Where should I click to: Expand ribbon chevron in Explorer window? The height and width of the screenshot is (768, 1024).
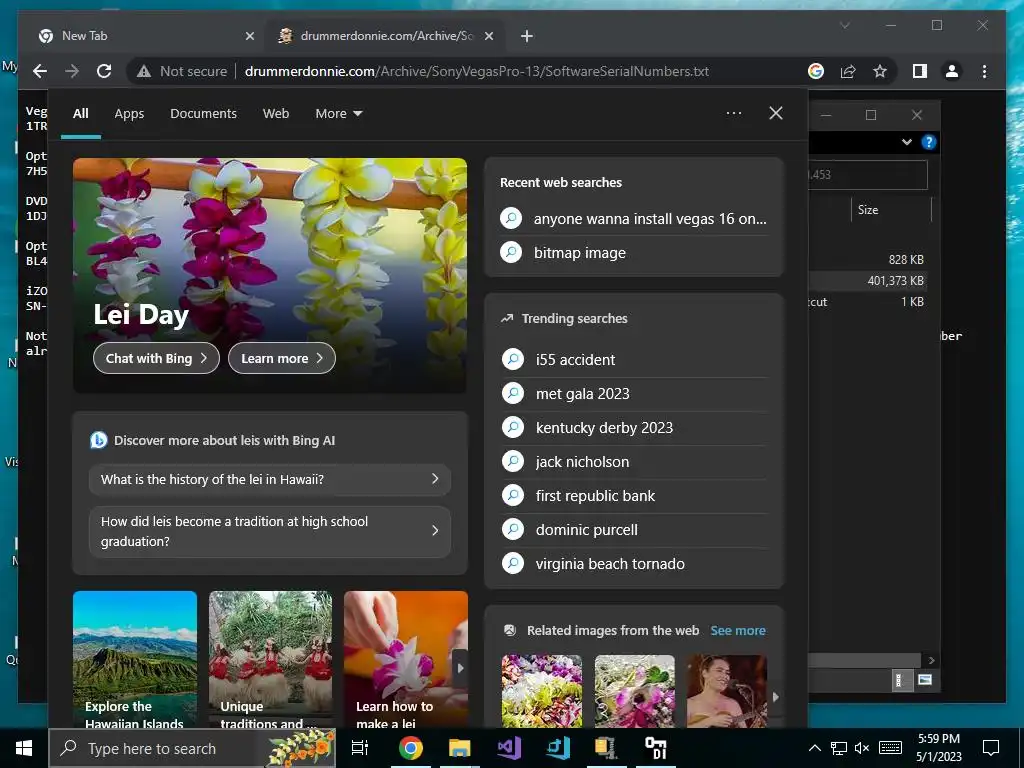click(x=906, y=142)
